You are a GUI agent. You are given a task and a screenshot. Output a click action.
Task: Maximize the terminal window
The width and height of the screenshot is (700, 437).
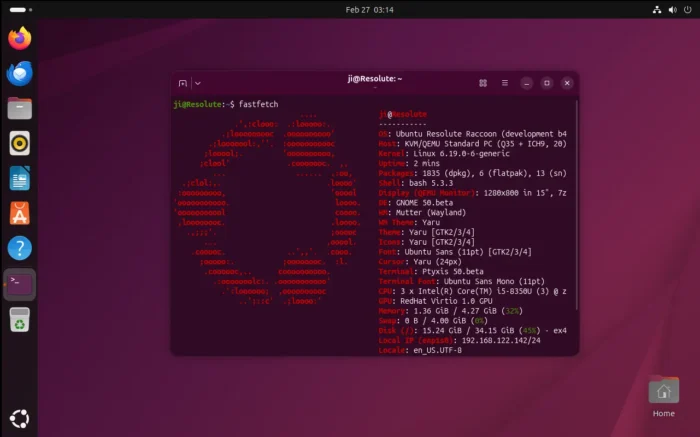click(x=546, y=83)
